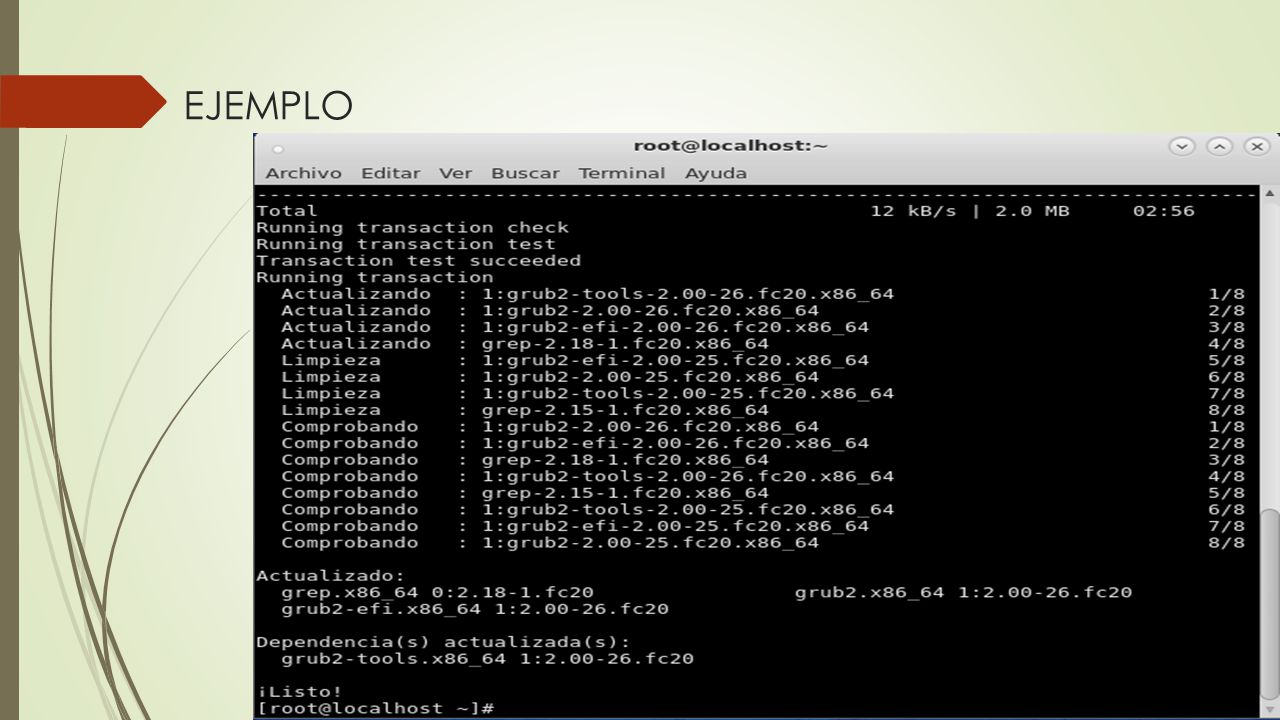Click the root@localhost:~ title bar
The width and height of the screenshot is (1280, 720).
coord(730,146)
